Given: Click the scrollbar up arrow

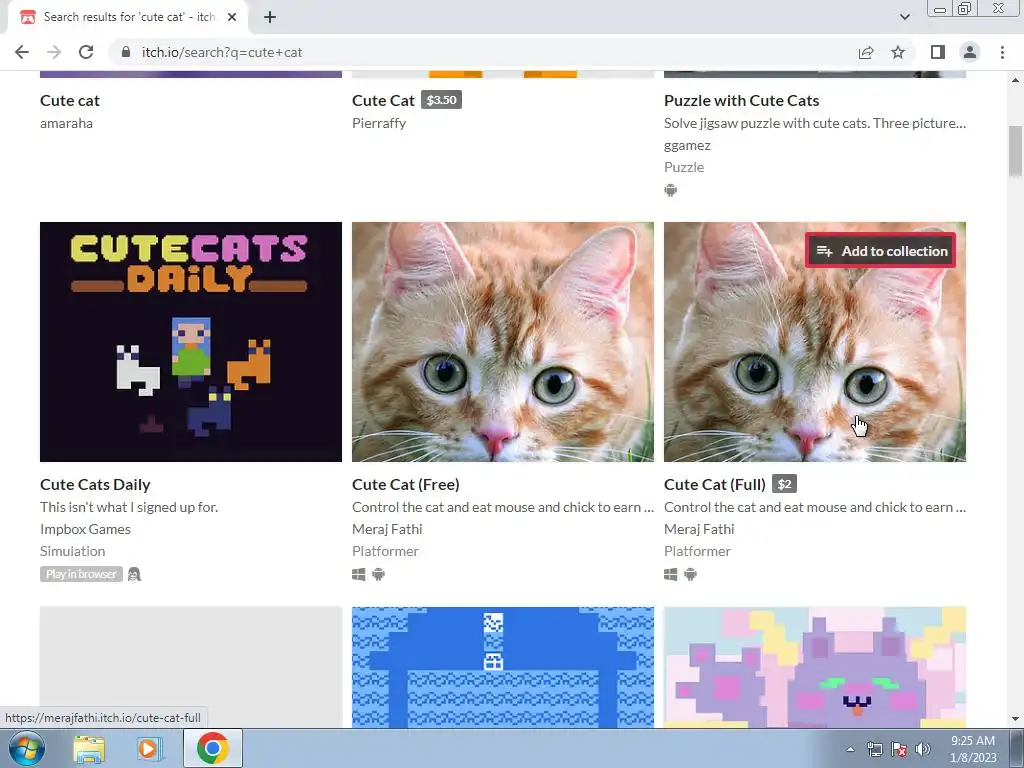Looking at the screenshot, I should click(x=1015, y=80).
